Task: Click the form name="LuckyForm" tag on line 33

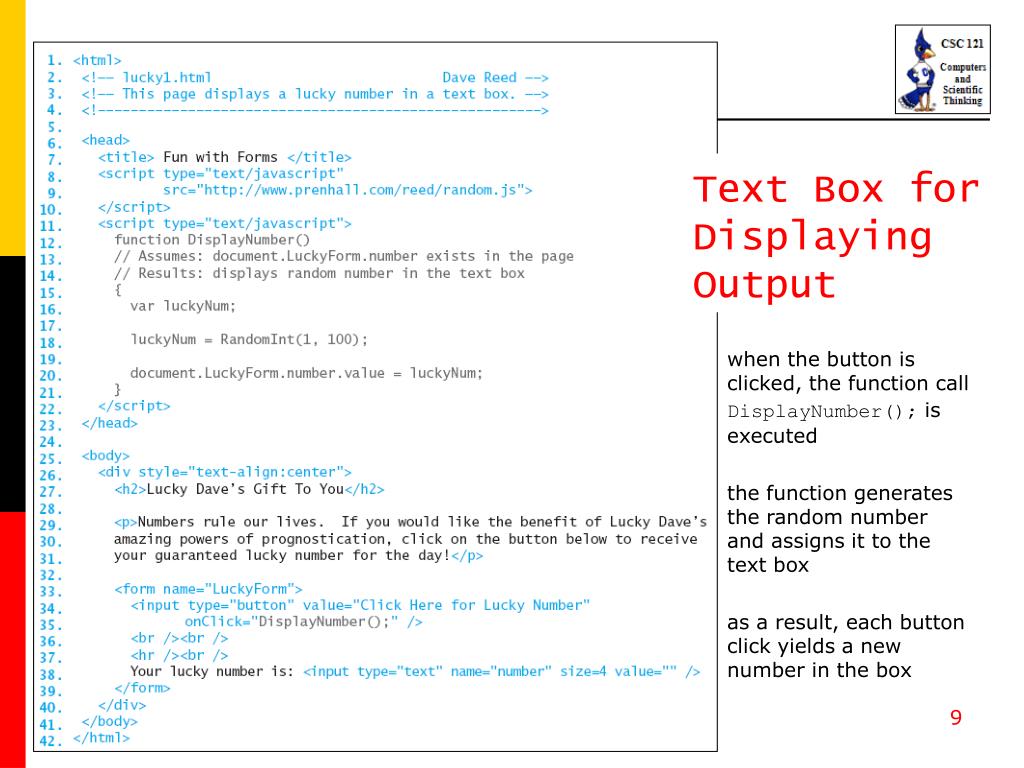Action: 208,589
